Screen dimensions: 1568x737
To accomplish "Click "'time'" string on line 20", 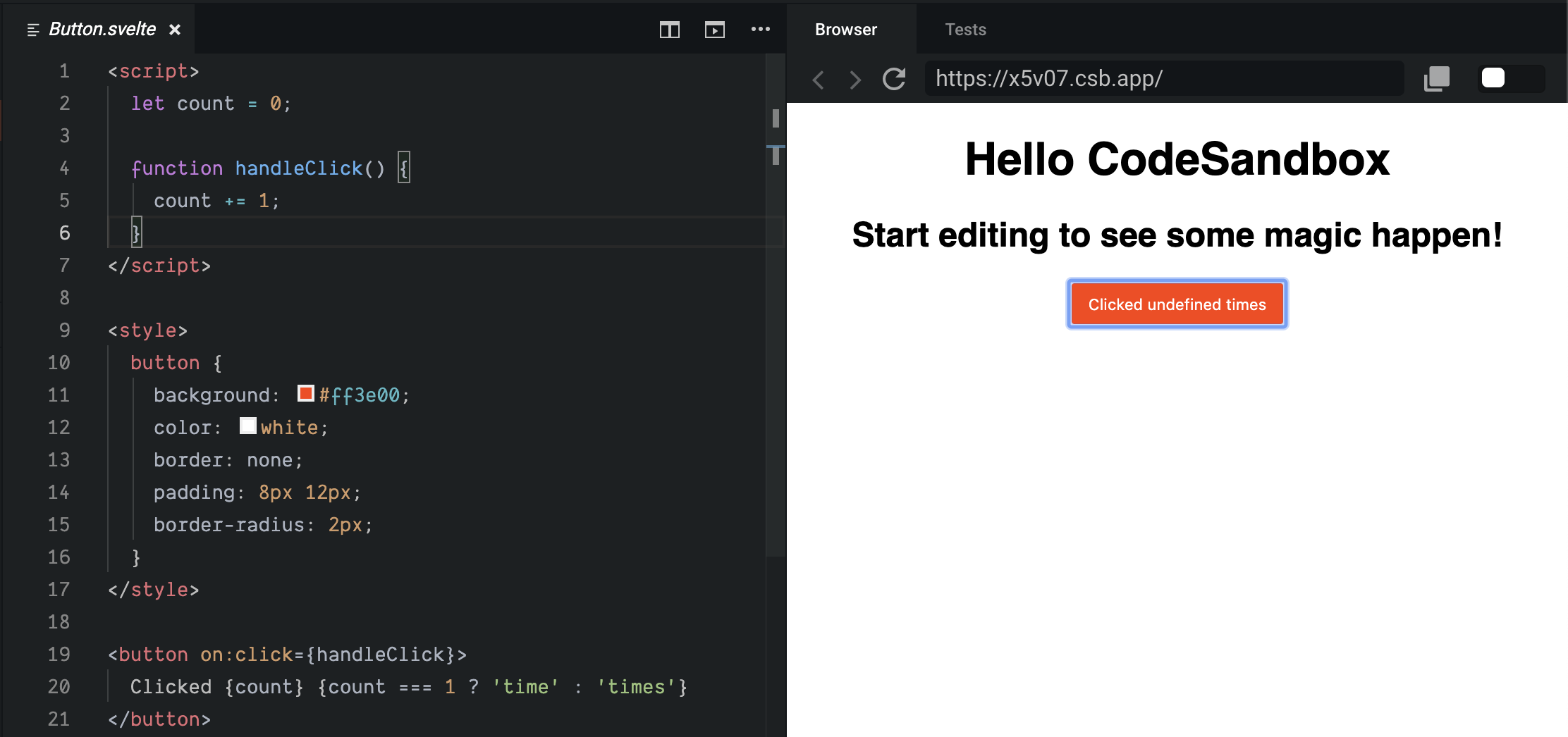I will pyautogui.click(x=526, y=687).
